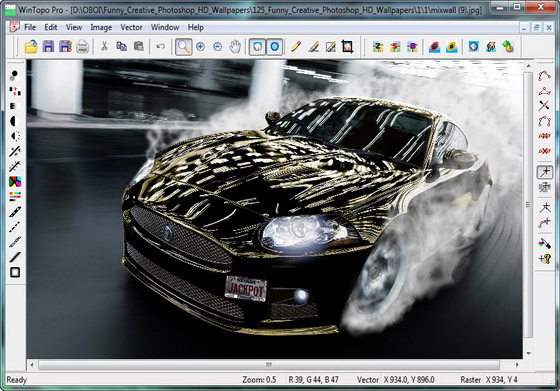
Task: Open the Edit menu
Action: coord(51,27)
